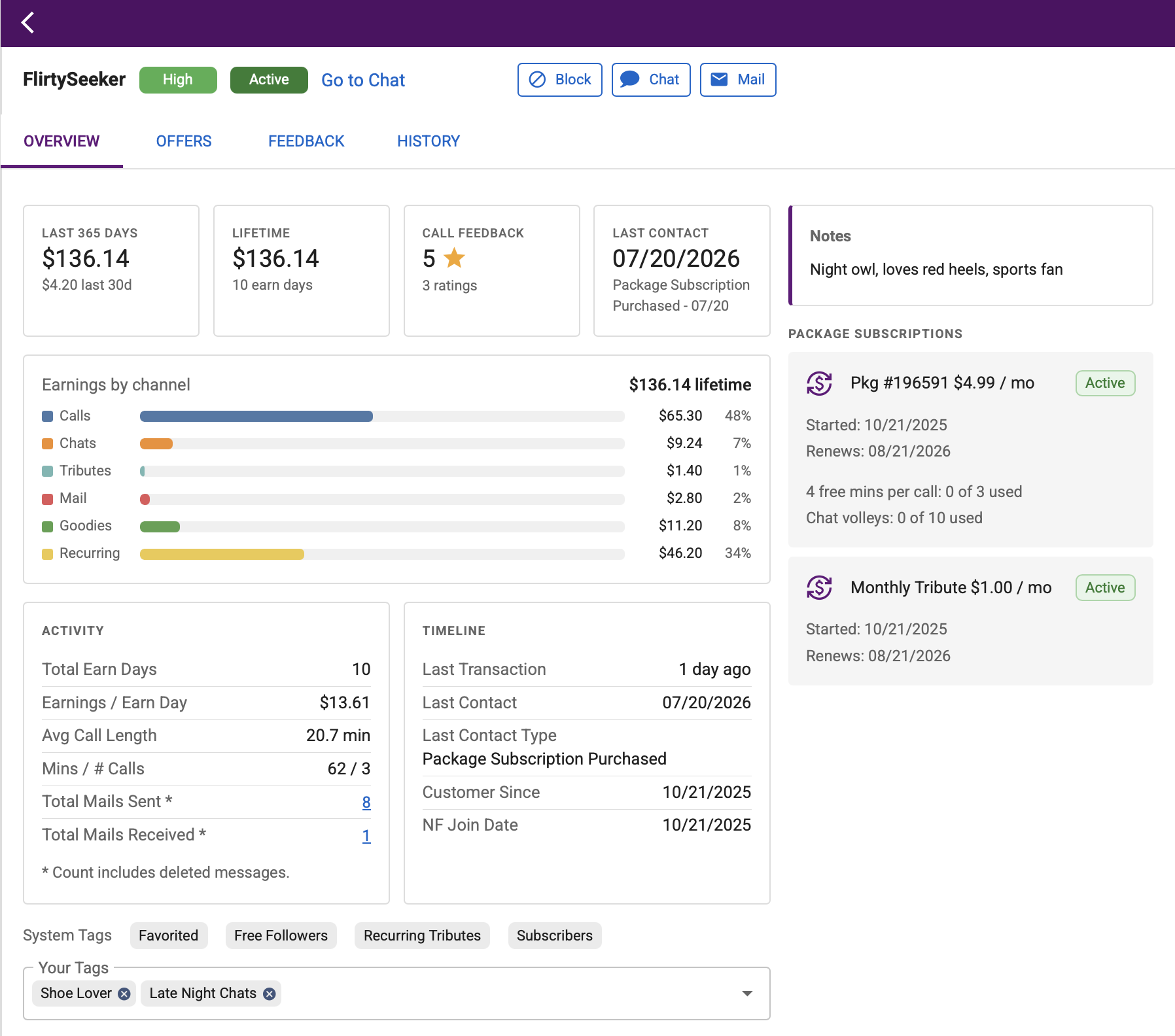The image size is (1175, 1036).
Task: Click the Active status badge beside FlirtySeeker
Action: [269, 80]
